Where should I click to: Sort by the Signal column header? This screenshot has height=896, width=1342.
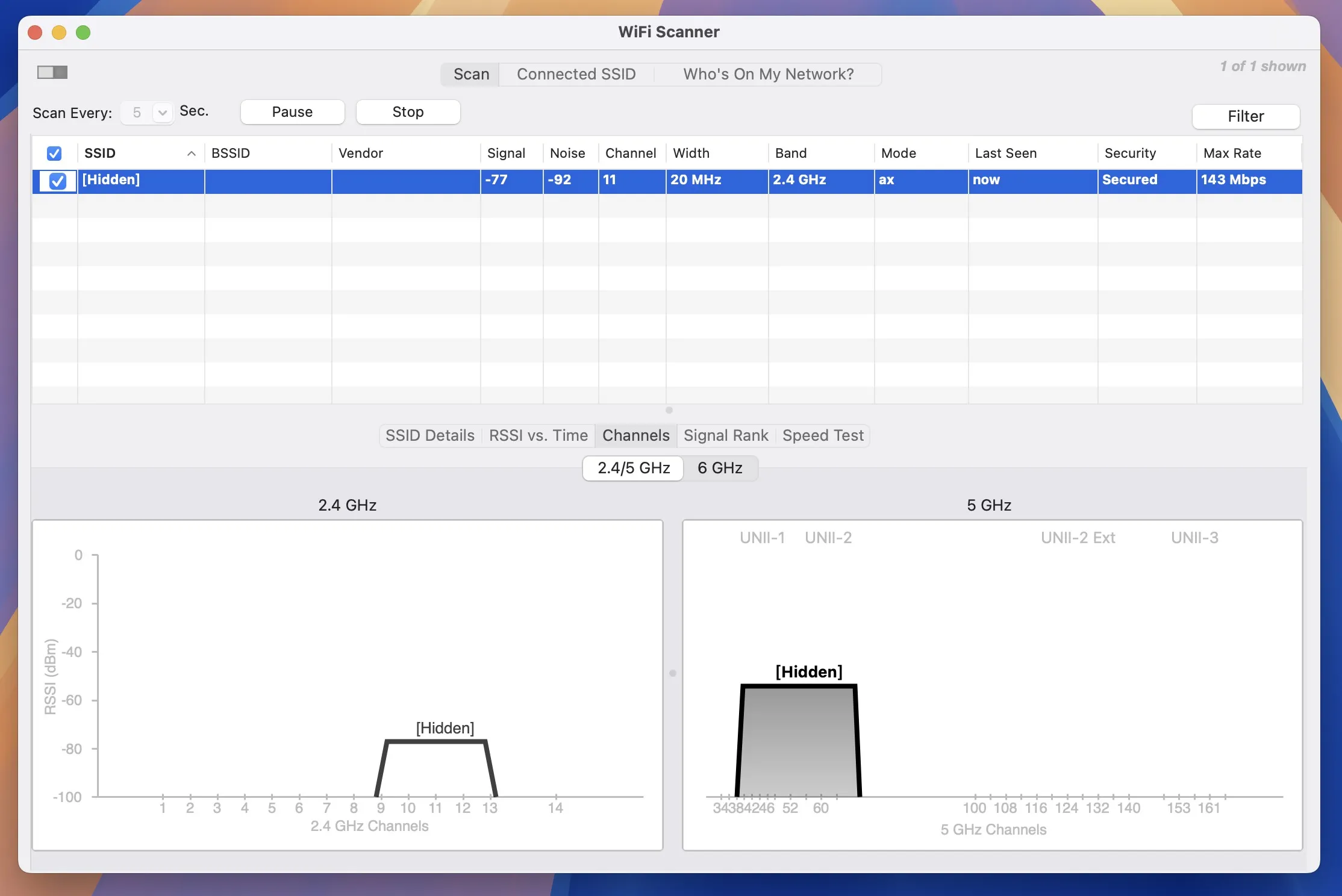point(512,154)
